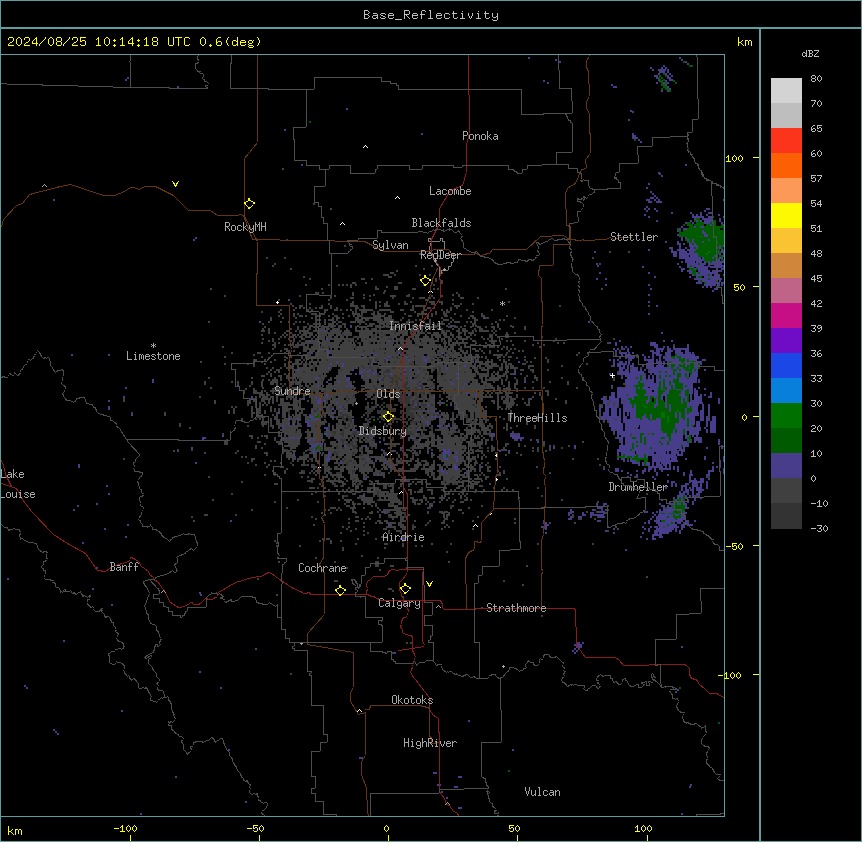Click the Okotoks label
Image resolution: width=862 pixels, height=842 pixels.
click(412, 700)
